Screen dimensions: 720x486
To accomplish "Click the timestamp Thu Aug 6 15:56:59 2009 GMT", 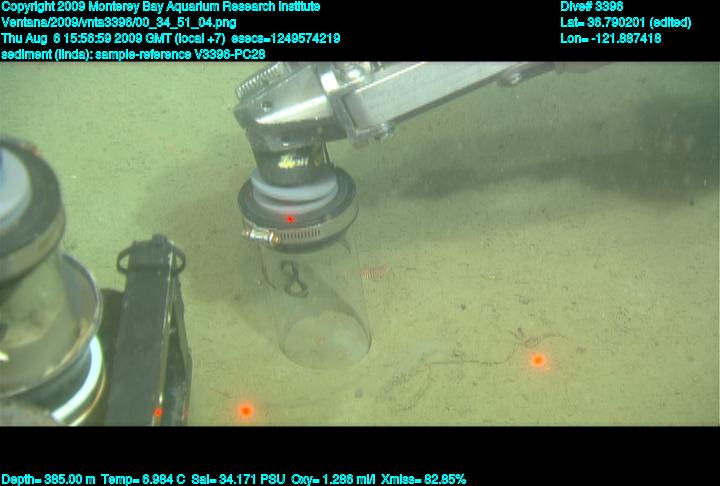I will [86, 38].
